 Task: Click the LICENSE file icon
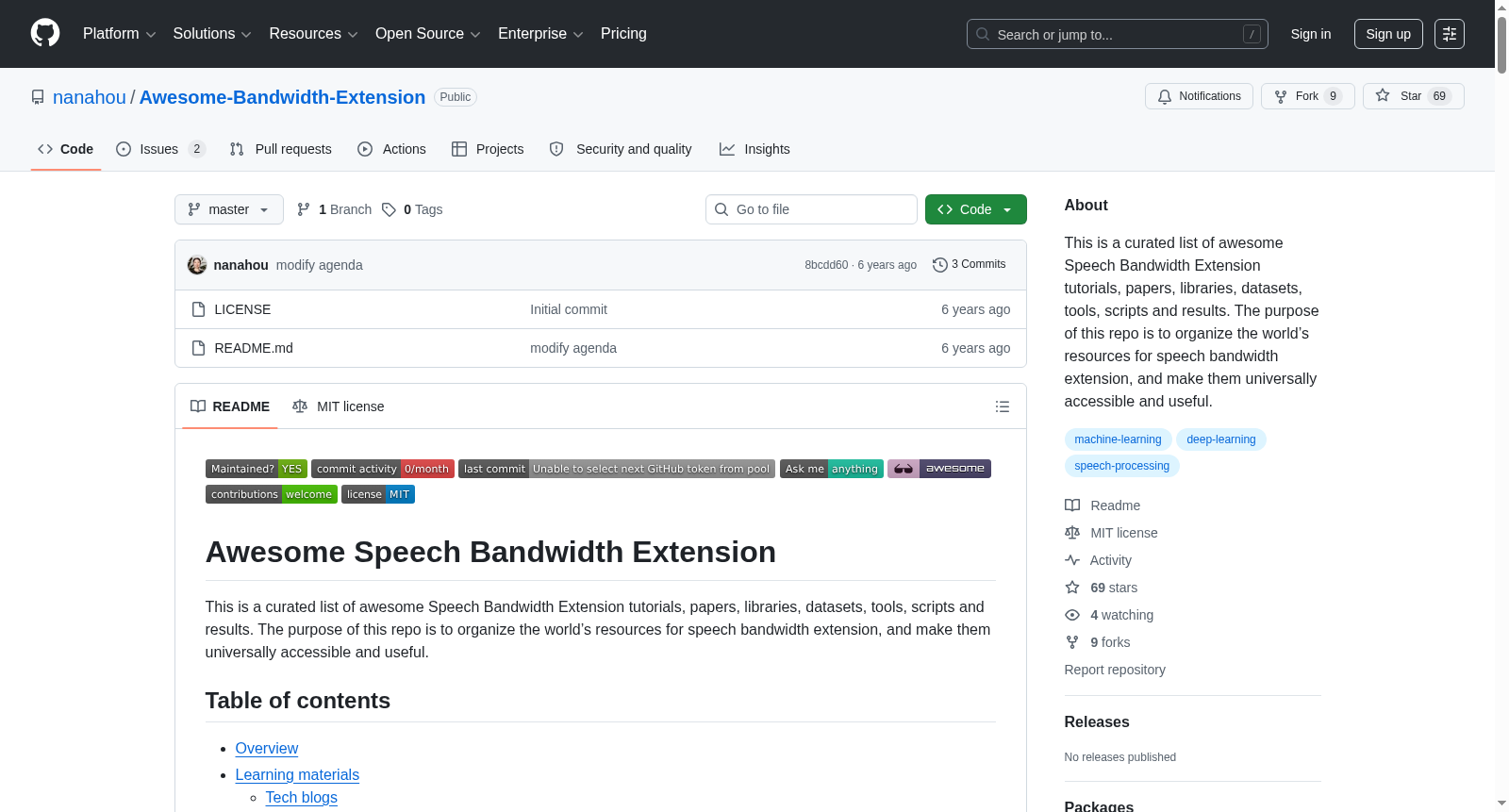click(x=198, y=309)
